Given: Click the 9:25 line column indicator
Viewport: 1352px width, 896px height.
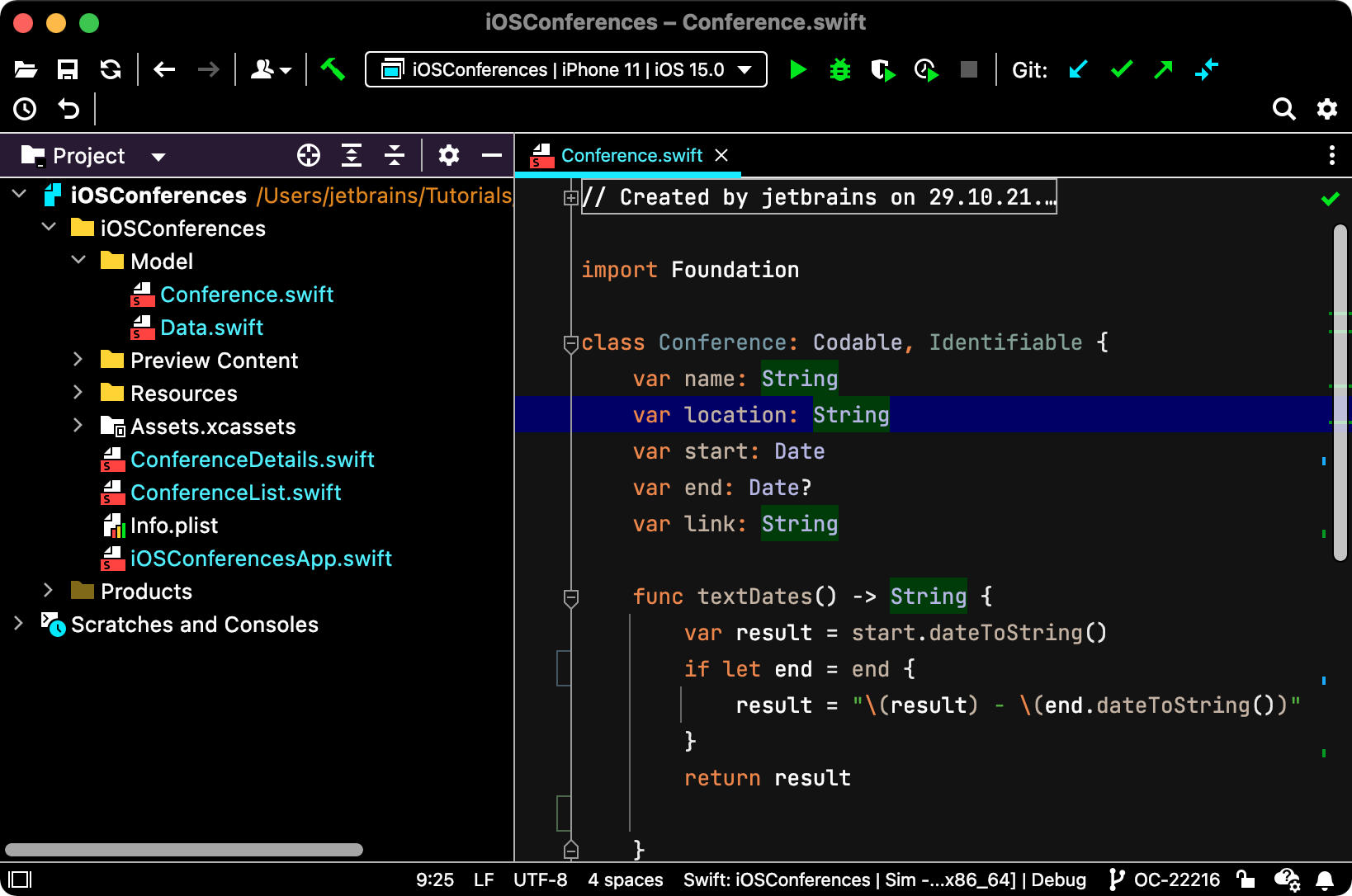Looking at the screenshot, I should point(435,879).
